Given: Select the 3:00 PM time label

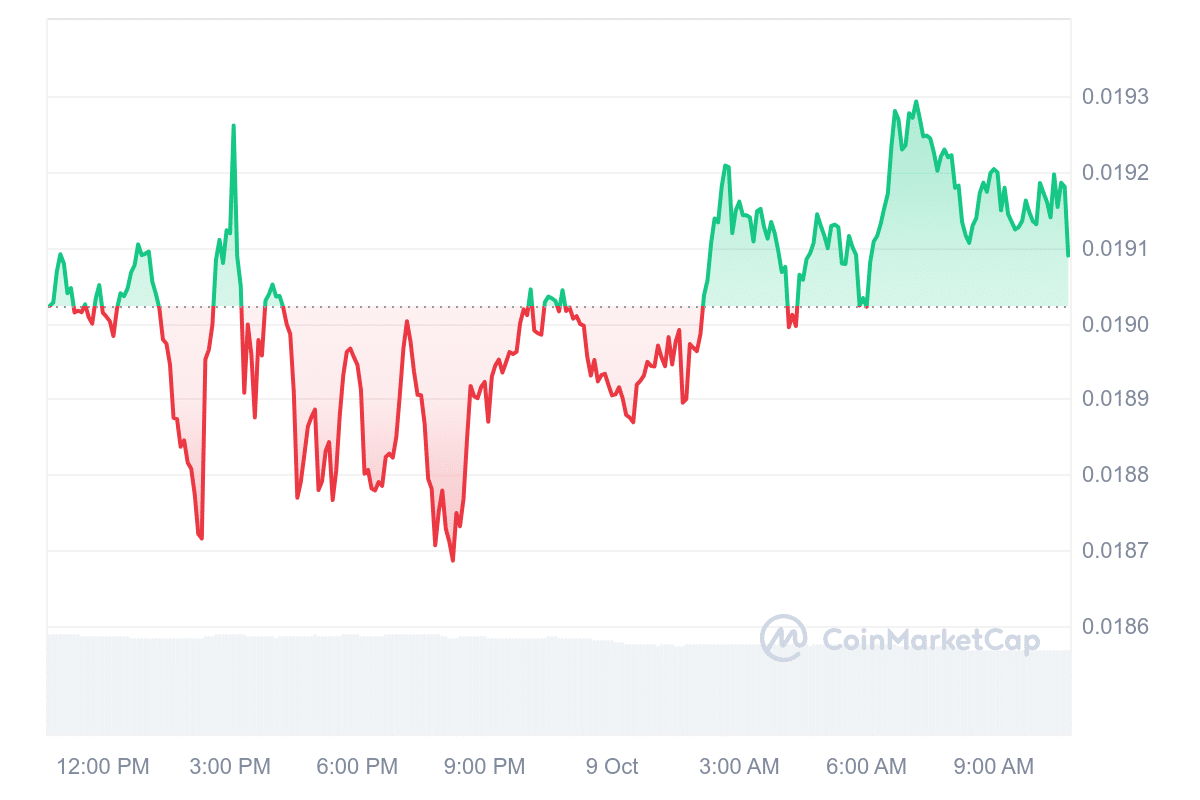Looking at the screenshot, I should point(230,767).
